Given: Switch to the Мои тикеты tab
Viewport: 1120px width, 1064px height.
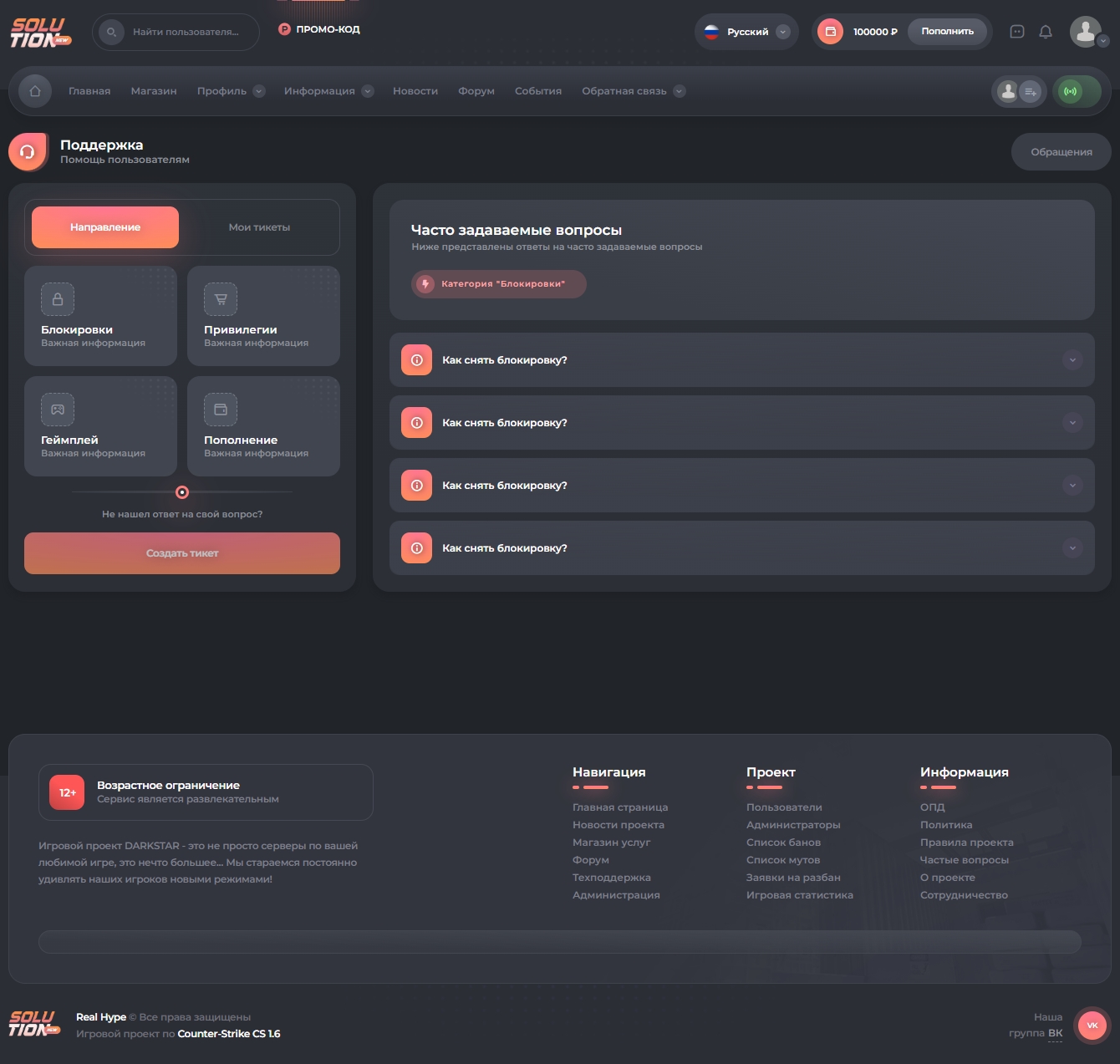Looking at the screenshot, I should click(x=259, y=227).
